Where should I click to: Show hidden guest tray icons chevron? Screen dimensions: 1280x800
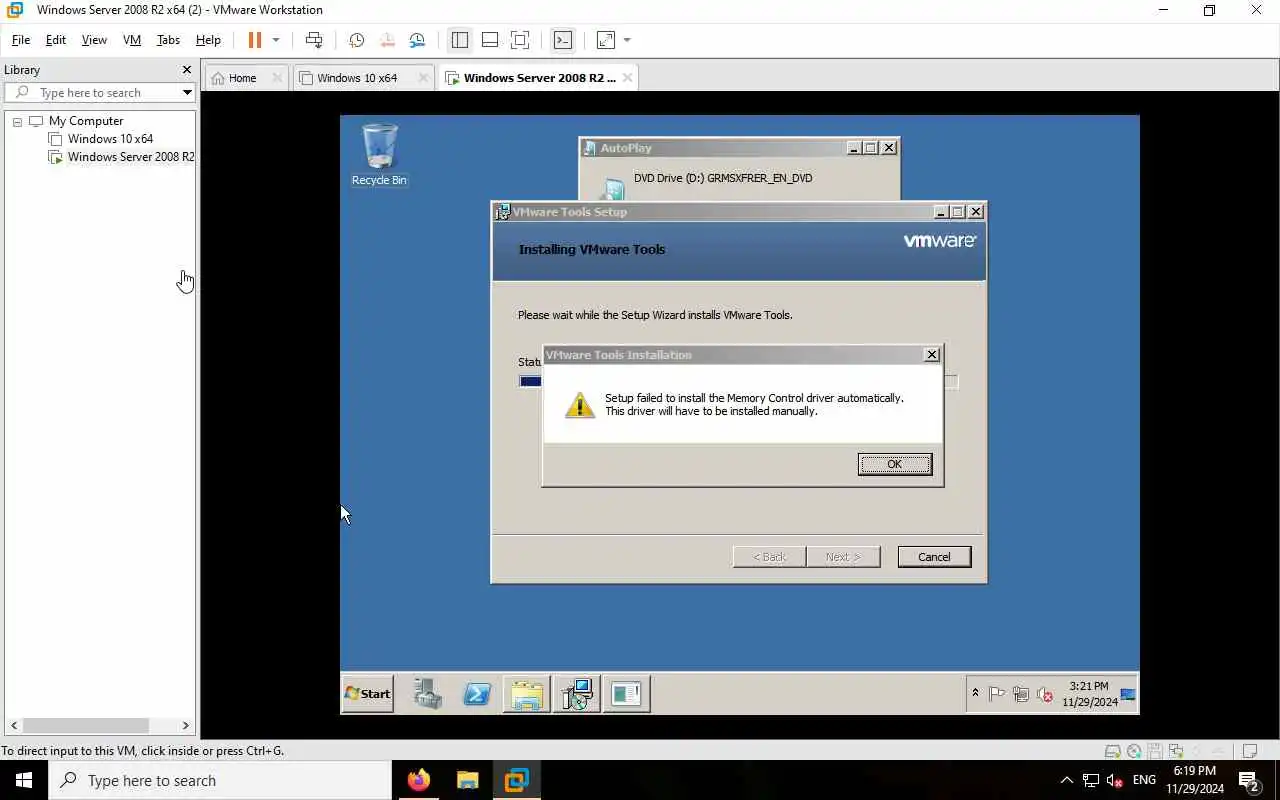click(x=975, y=694)
